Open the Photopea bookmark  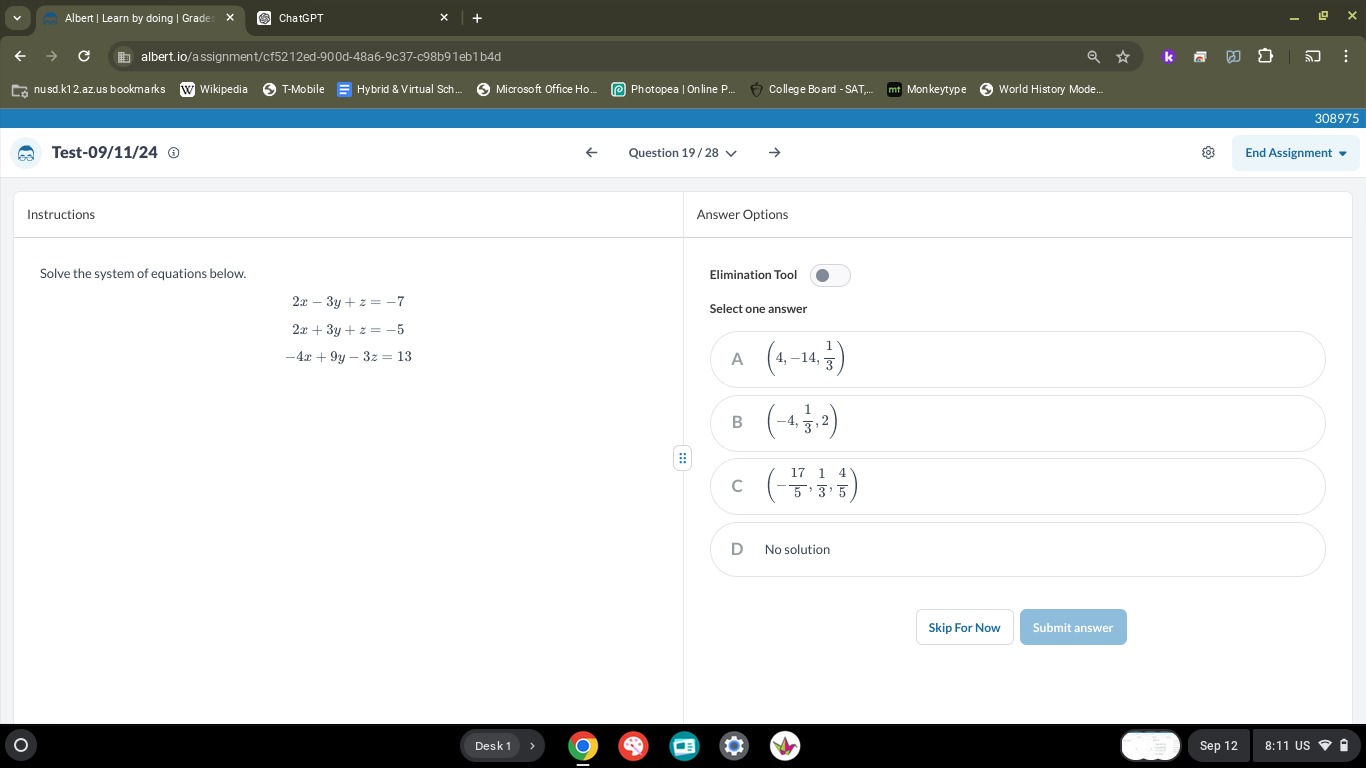point(673,89)
